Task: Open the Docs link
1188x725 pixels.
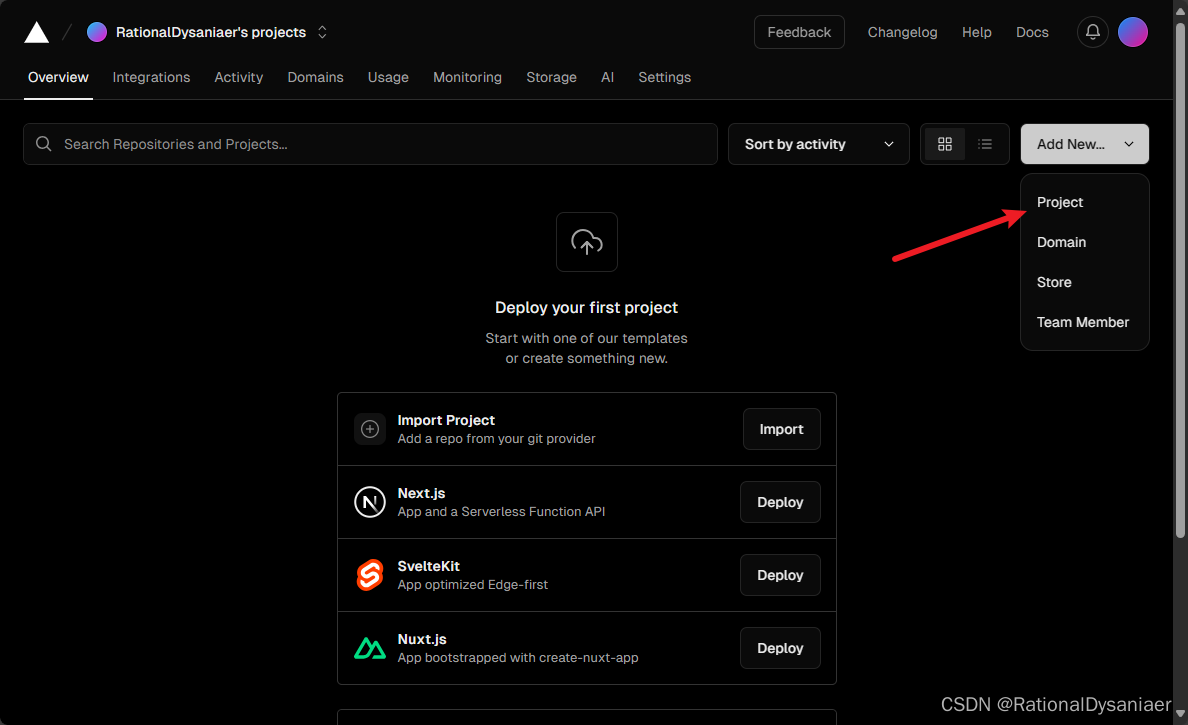Action: pos(1032,32)
